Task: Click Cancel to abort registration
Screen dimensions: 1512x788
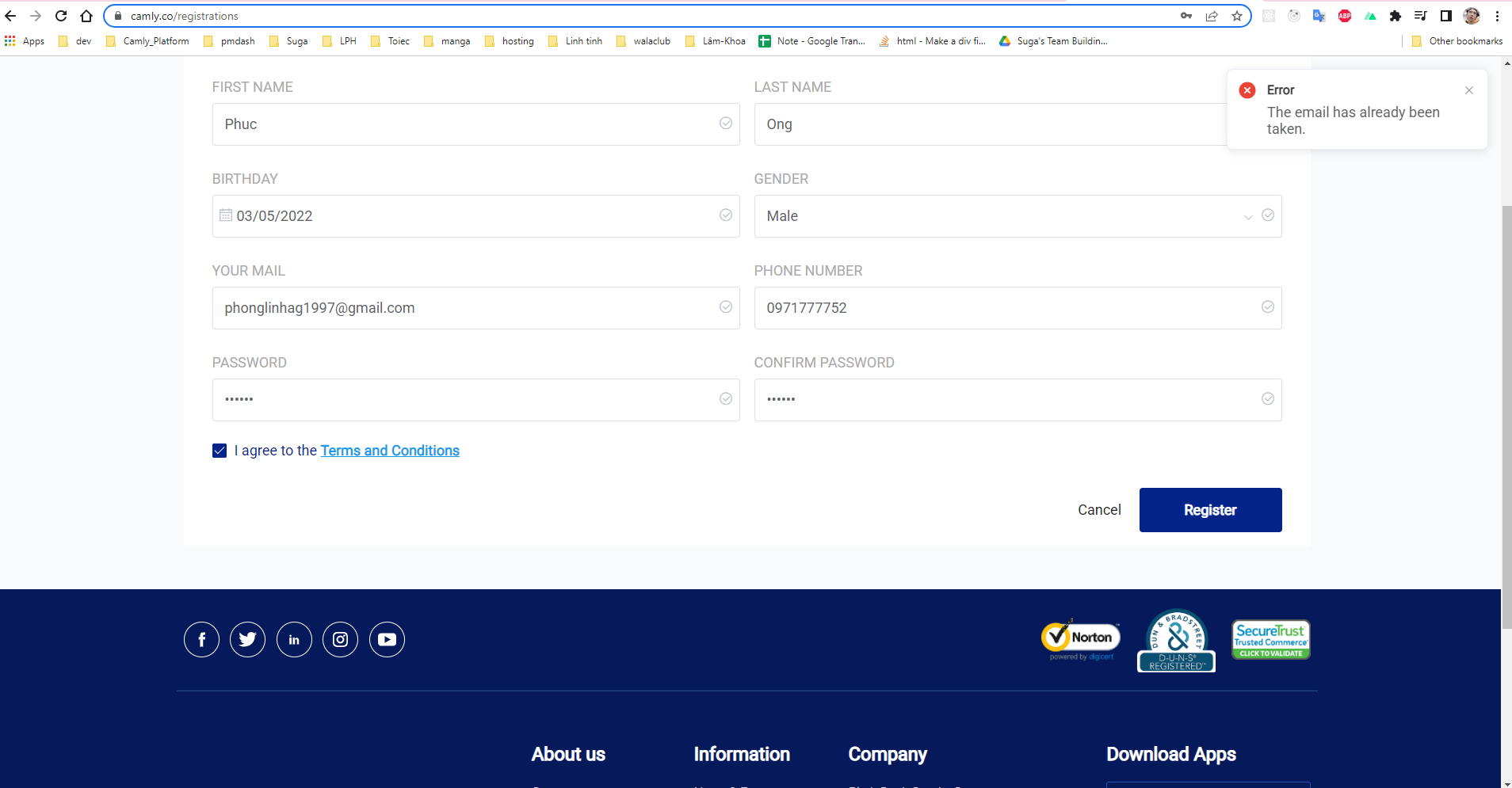Action: click(x=1099, y=510)
